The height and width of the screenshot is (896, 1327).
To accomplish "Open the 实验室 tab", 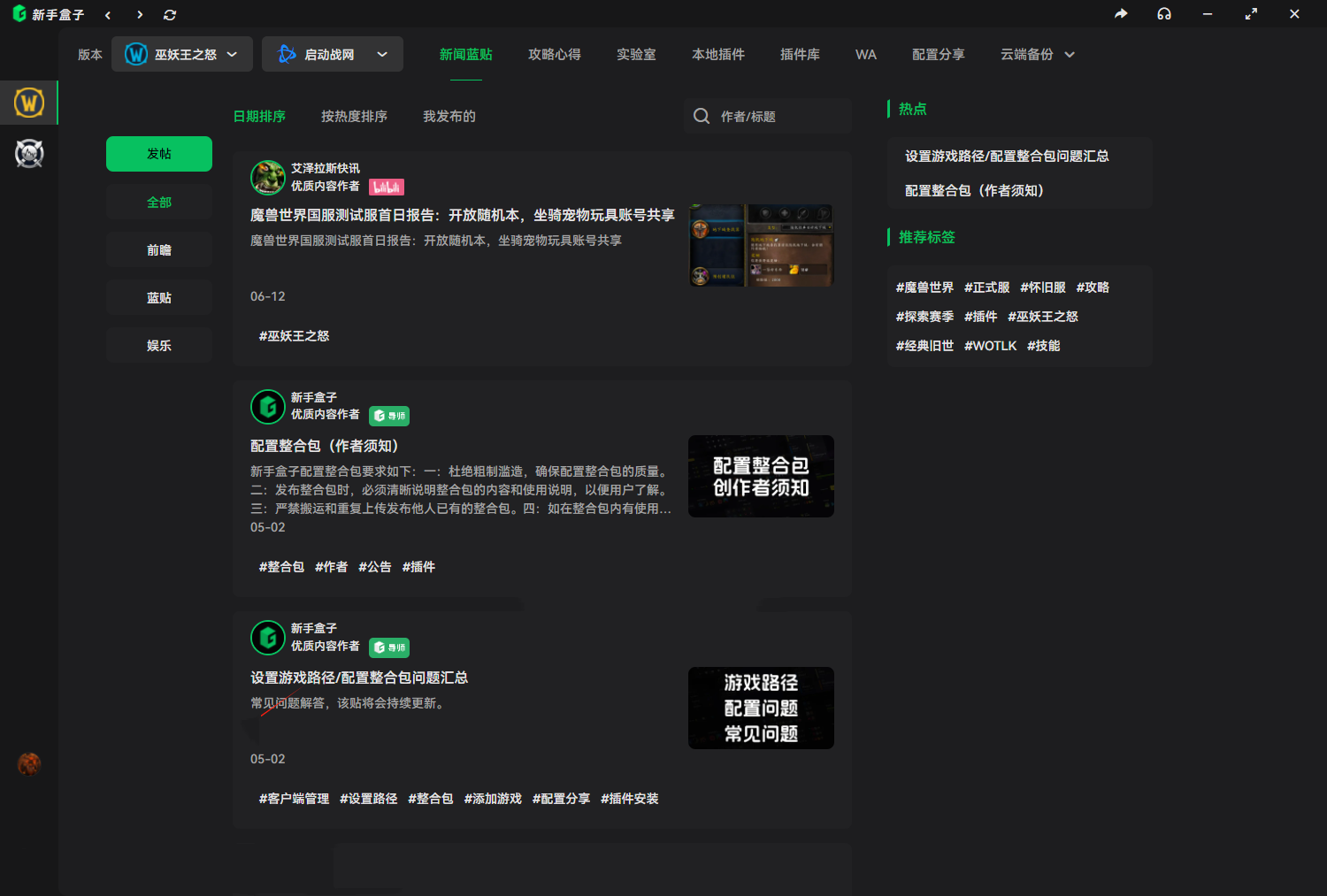I will click(636, 54).
